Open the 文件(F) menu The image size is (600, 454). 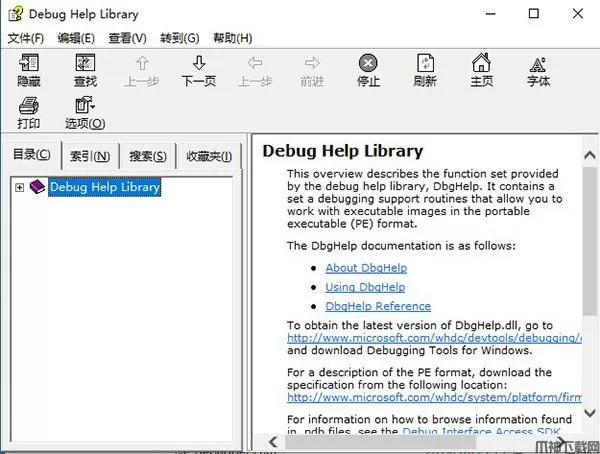(x=26, y=38)
